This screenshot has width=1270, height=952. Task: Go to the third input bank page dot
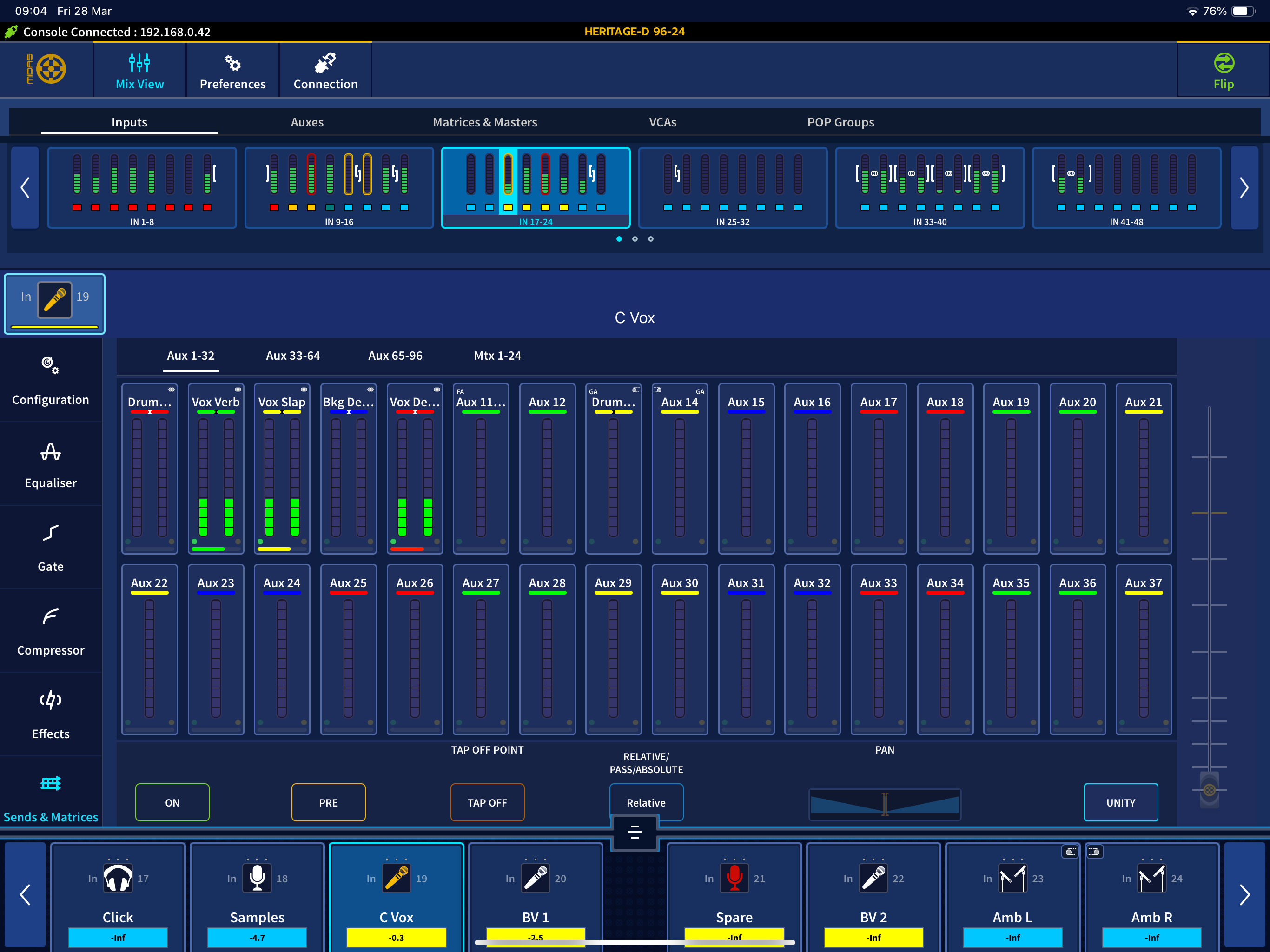tap(650, 239)
